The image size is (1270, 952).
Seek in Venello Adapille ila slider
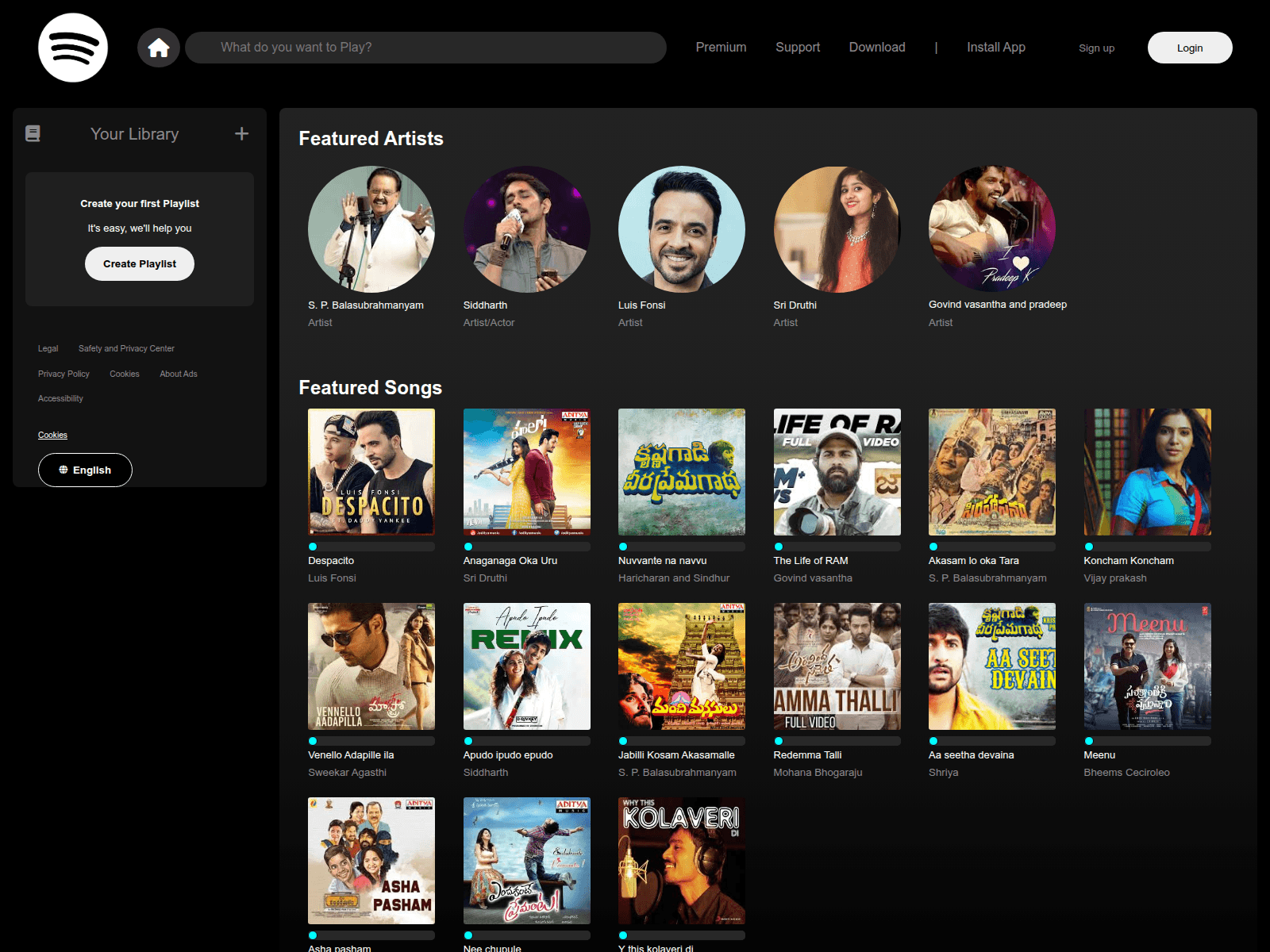[371, 741]
